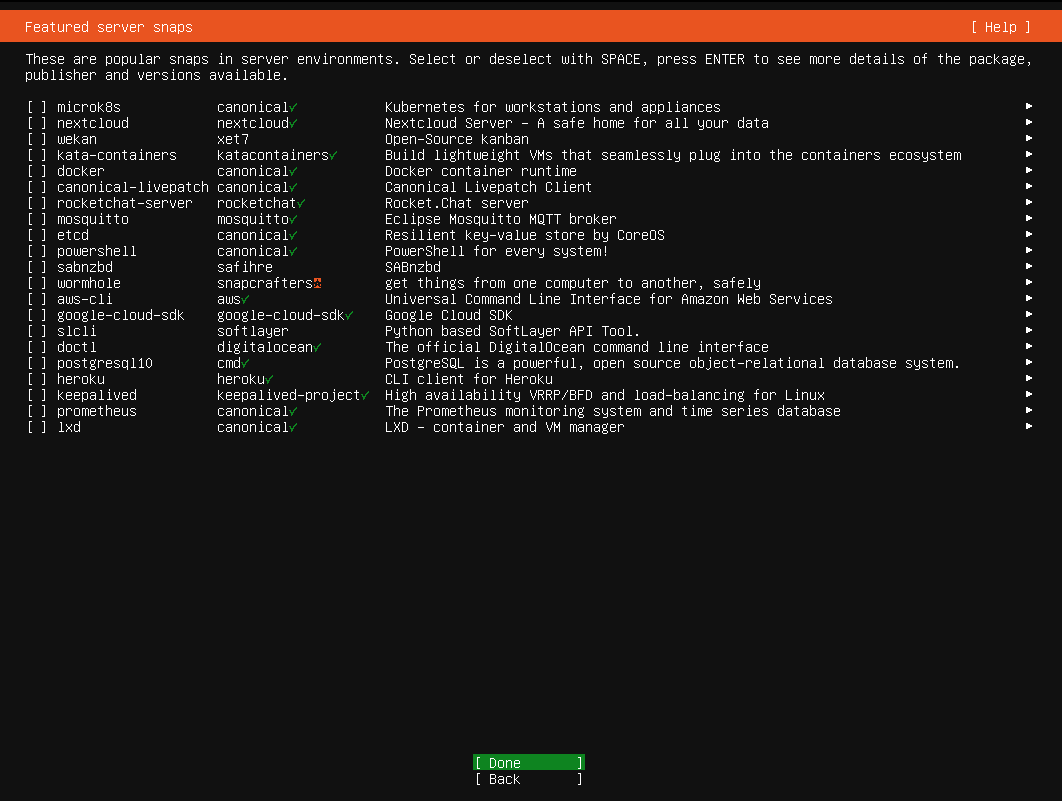Click verified checkmark beside mosquitto publisher
The width and height of the screenshot is (1062, 801).
(x=293, y=219)
